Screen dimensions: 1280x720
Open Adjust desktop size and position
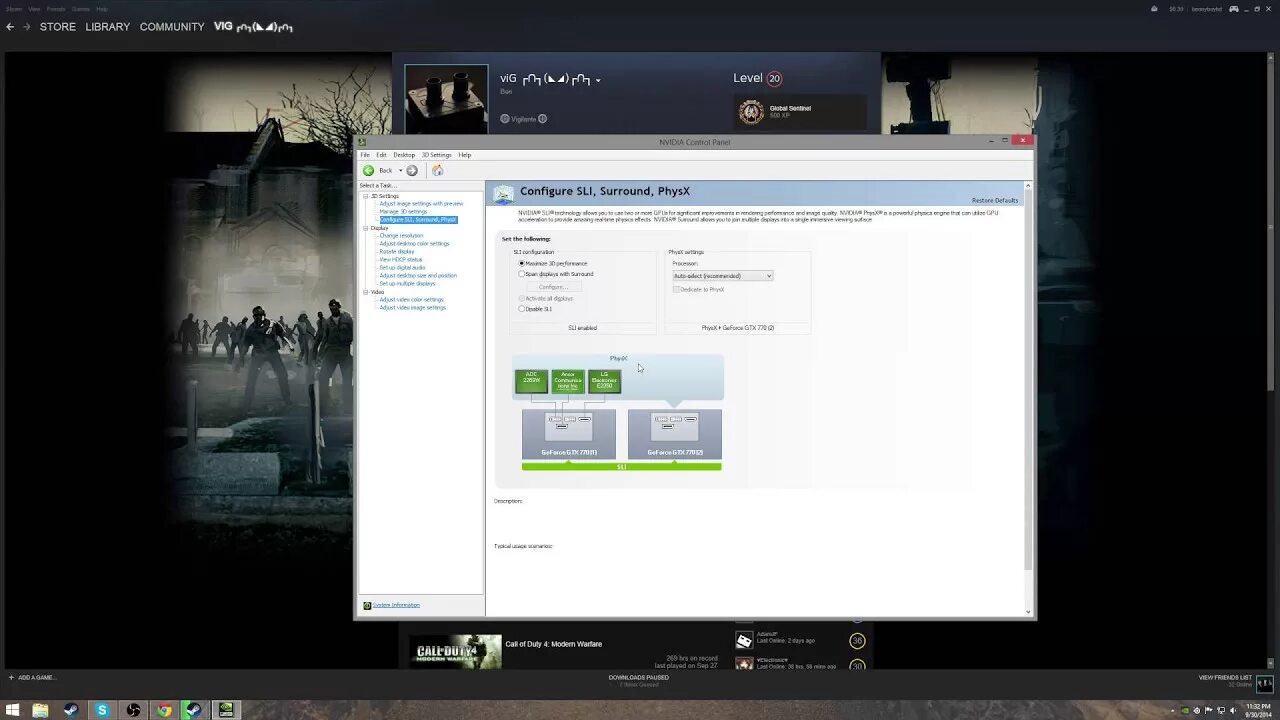point(418,276)
